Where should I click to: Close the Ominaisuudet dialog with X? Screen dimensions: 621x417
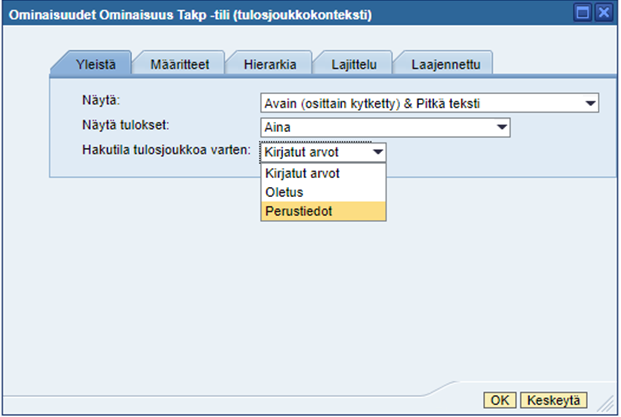point(603,13)
